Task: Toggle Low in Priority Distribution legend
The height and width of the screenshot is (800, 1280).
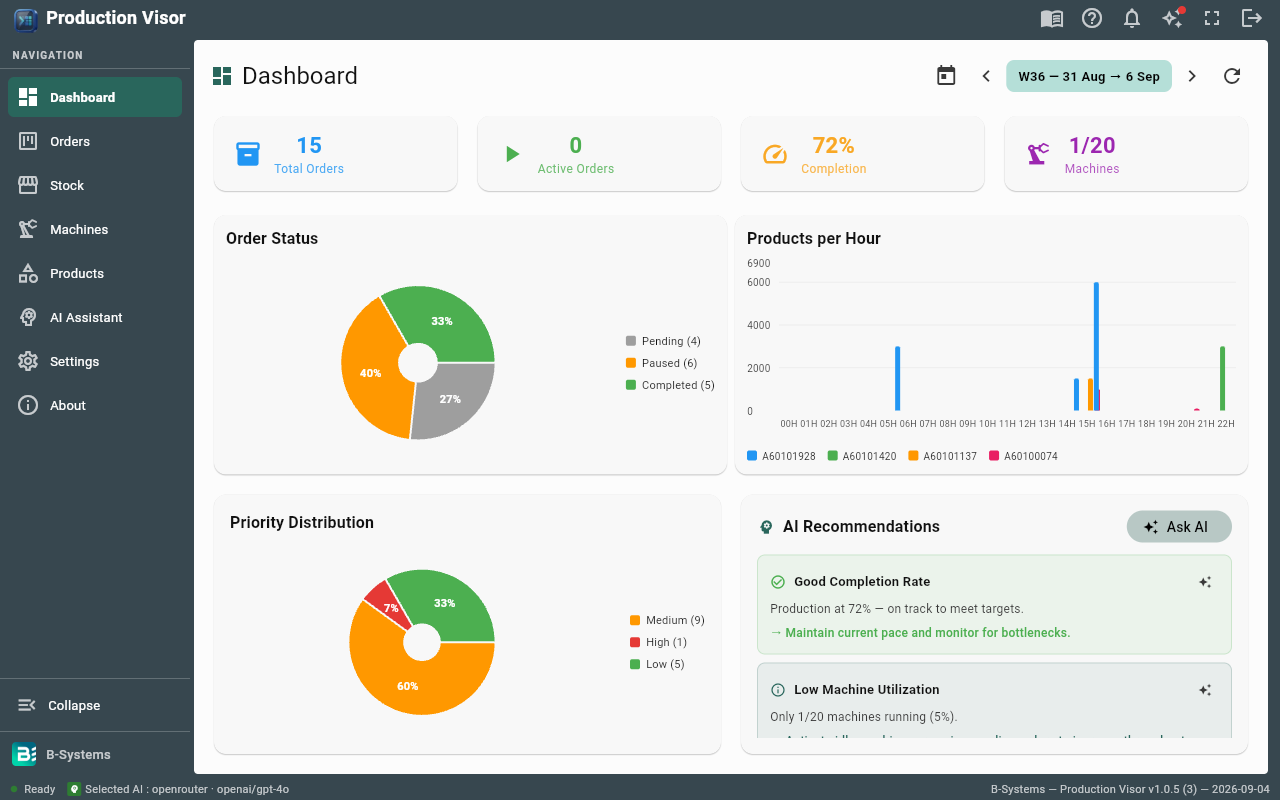Action: [x=657, y=664]
